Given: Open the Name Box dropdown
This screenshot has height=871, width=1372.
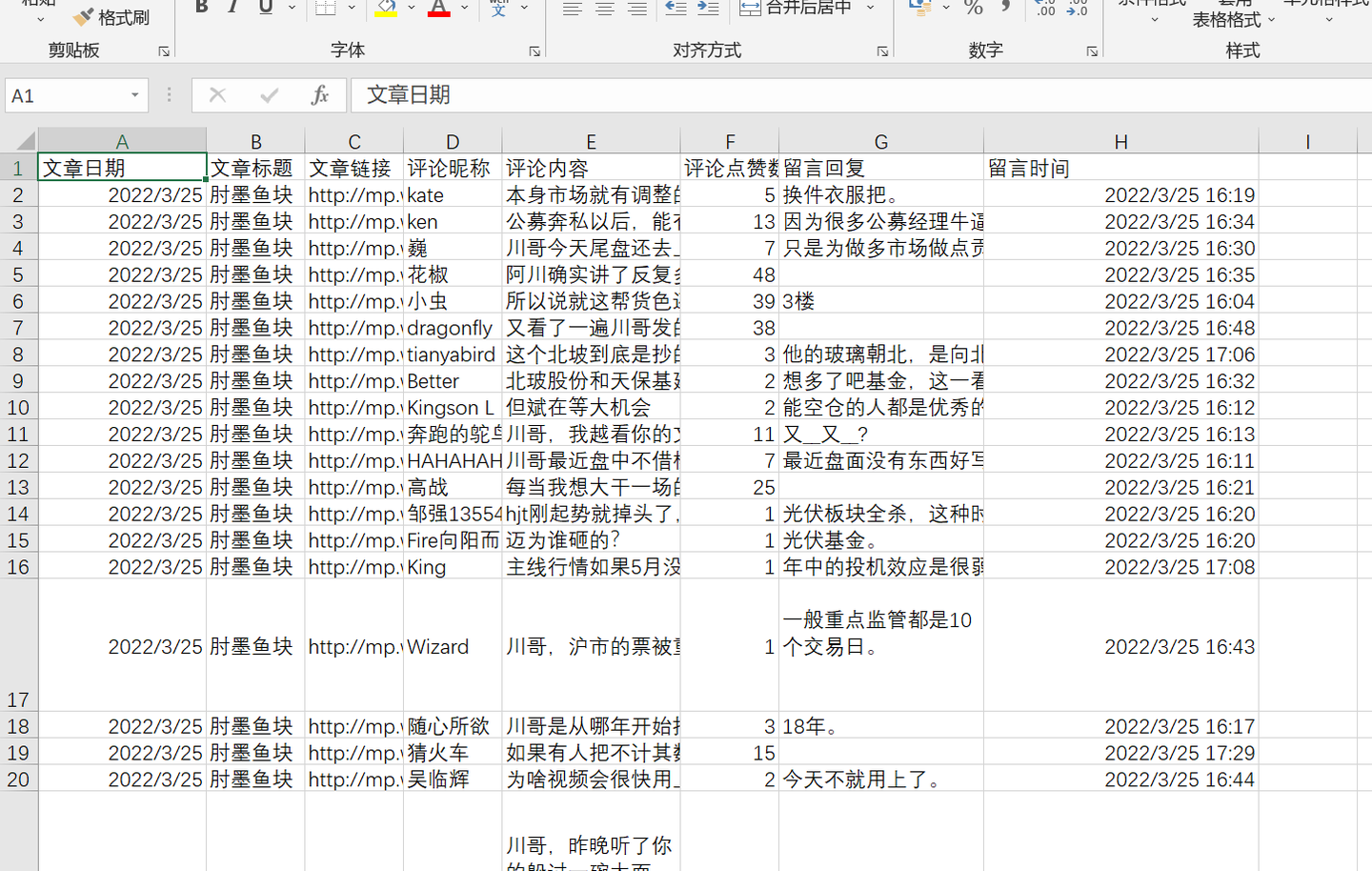Looking at the screenshot, I should click(x=135, y=95).
